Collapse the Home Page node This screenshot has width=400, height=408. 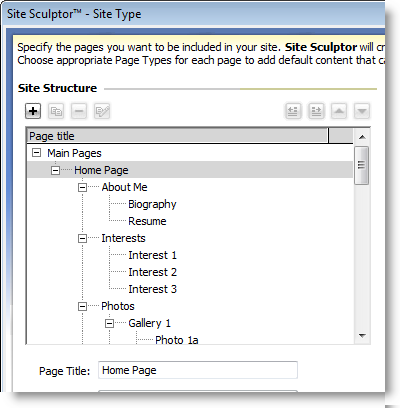[55, 170]
